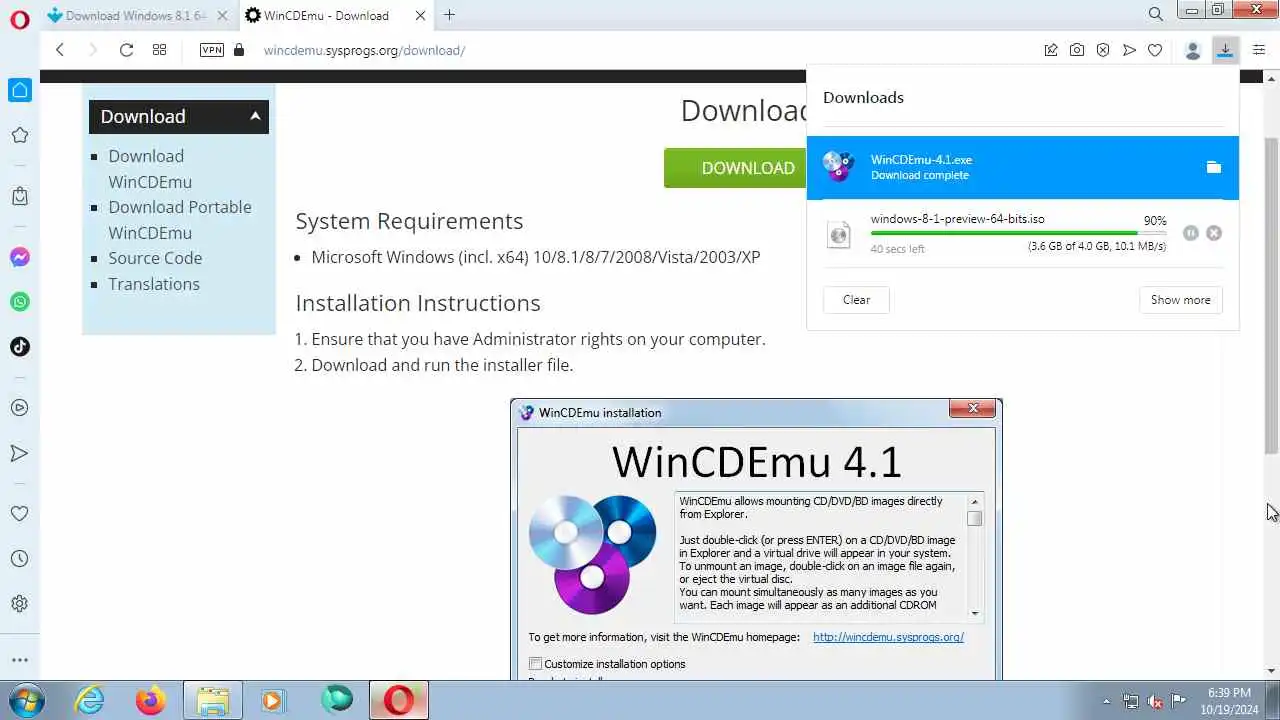Launch Internet Explorer from the taskbar
The height and width of the screenshot is (720, 1280).
coord(90,700)
